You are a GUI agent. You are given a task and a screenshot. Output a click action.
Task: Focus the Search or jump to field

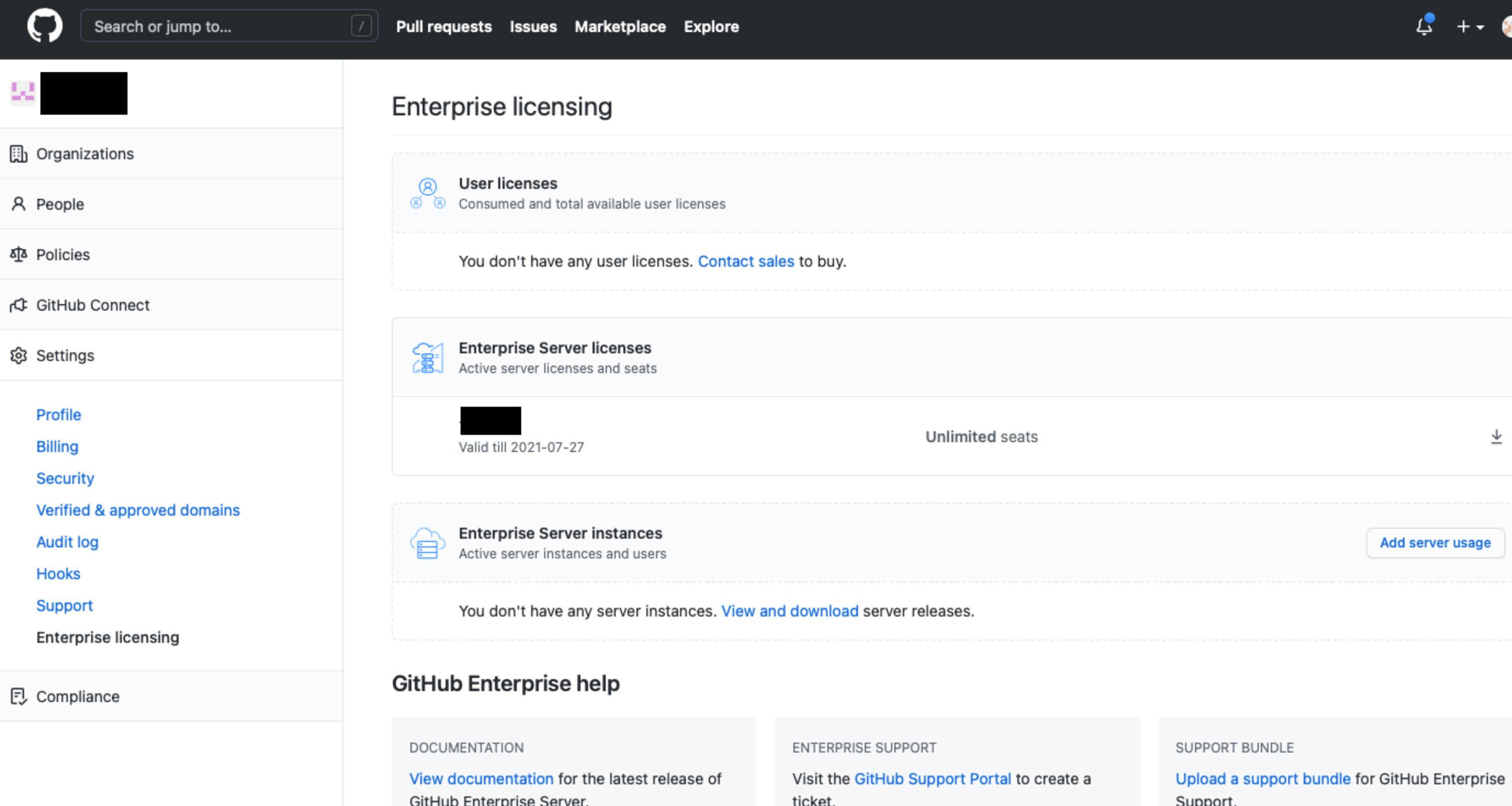229,26
